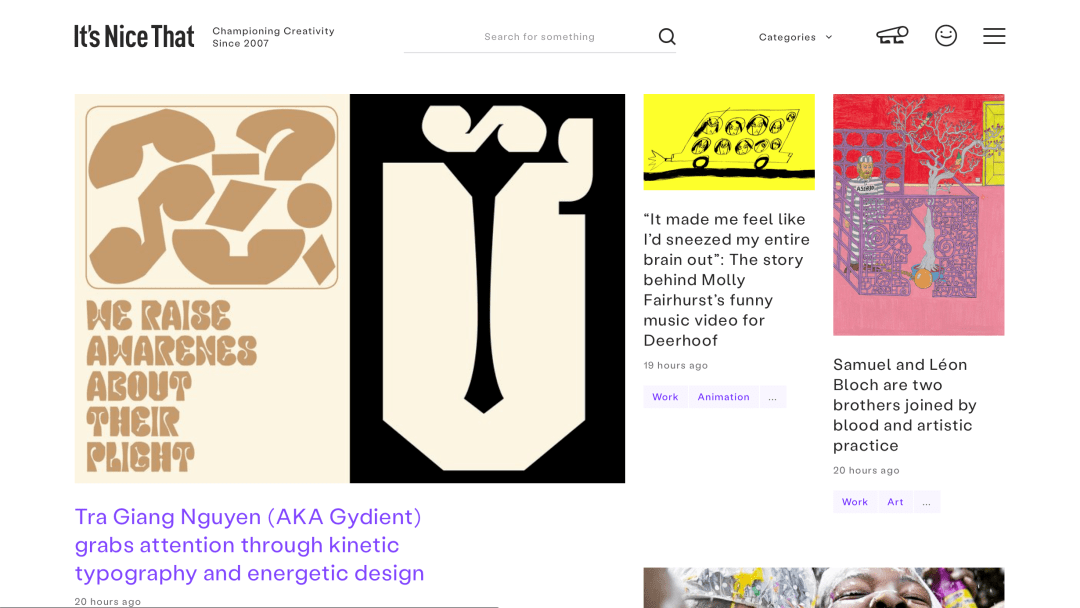Expand the Categories dropdown
Screen dimensions: 1080x608
[796, 37]
